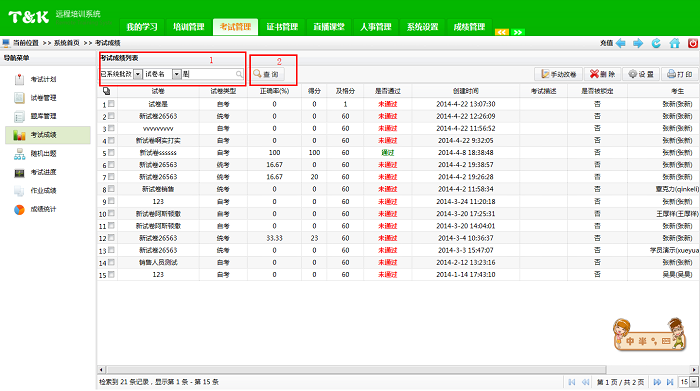Click the date 2014-4-22 13:07:30 cell
This screenshot has width=700, height=391.
tap(466, 104)
